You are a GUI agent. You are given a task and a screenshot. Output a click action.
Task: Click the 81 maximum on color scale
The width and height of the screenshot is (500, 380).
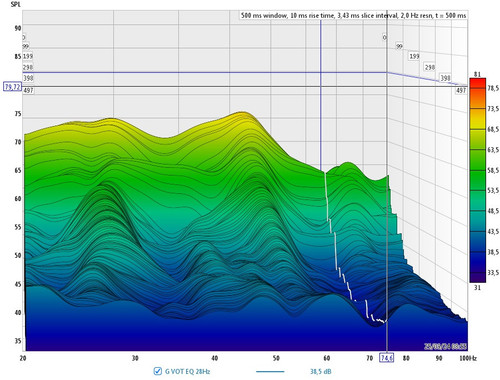pos(477,74)
